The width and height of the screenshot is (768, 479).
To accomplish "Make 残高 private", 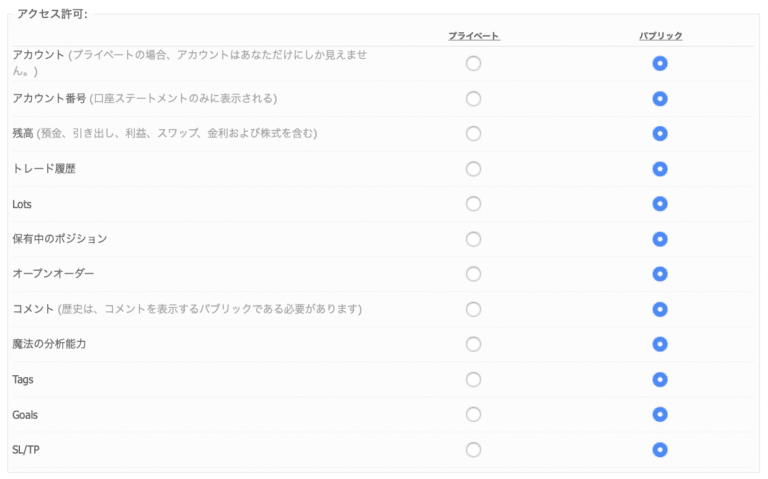I will pyautogui.click(x=473, y=134).
